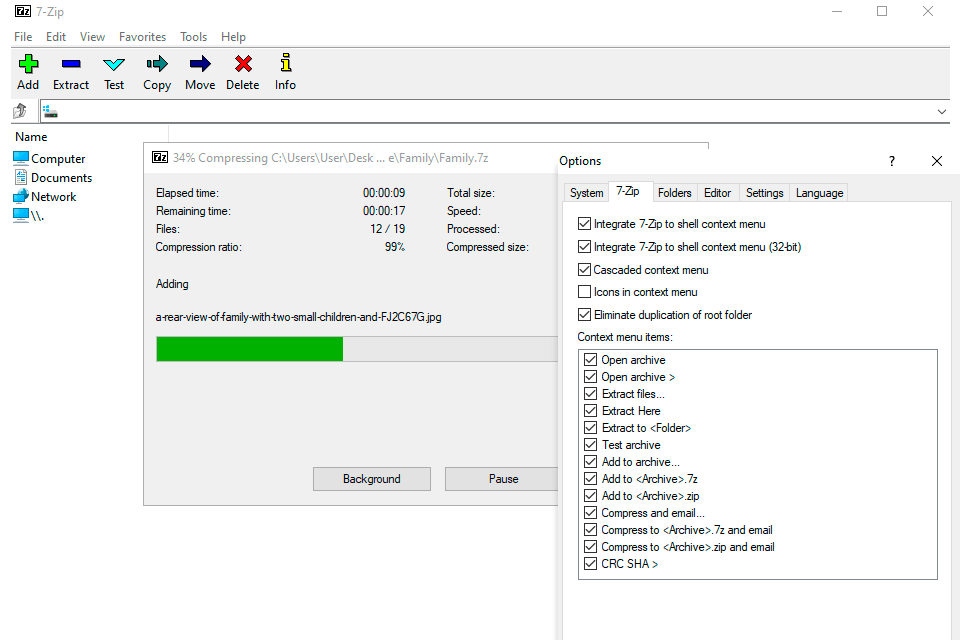Disable Cascaded context menu checkbox
This screenshot has width=960, height=640.
click(x=585, y=269)
